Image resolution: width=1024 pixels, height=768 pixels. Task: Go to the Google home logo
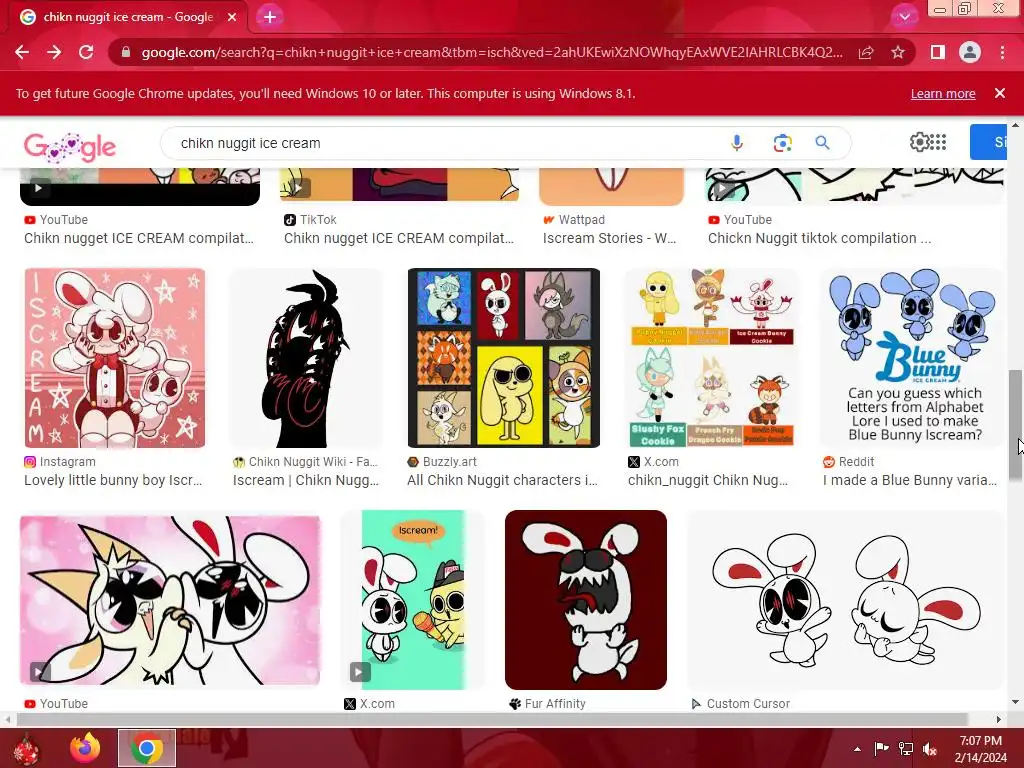point(70,146)
